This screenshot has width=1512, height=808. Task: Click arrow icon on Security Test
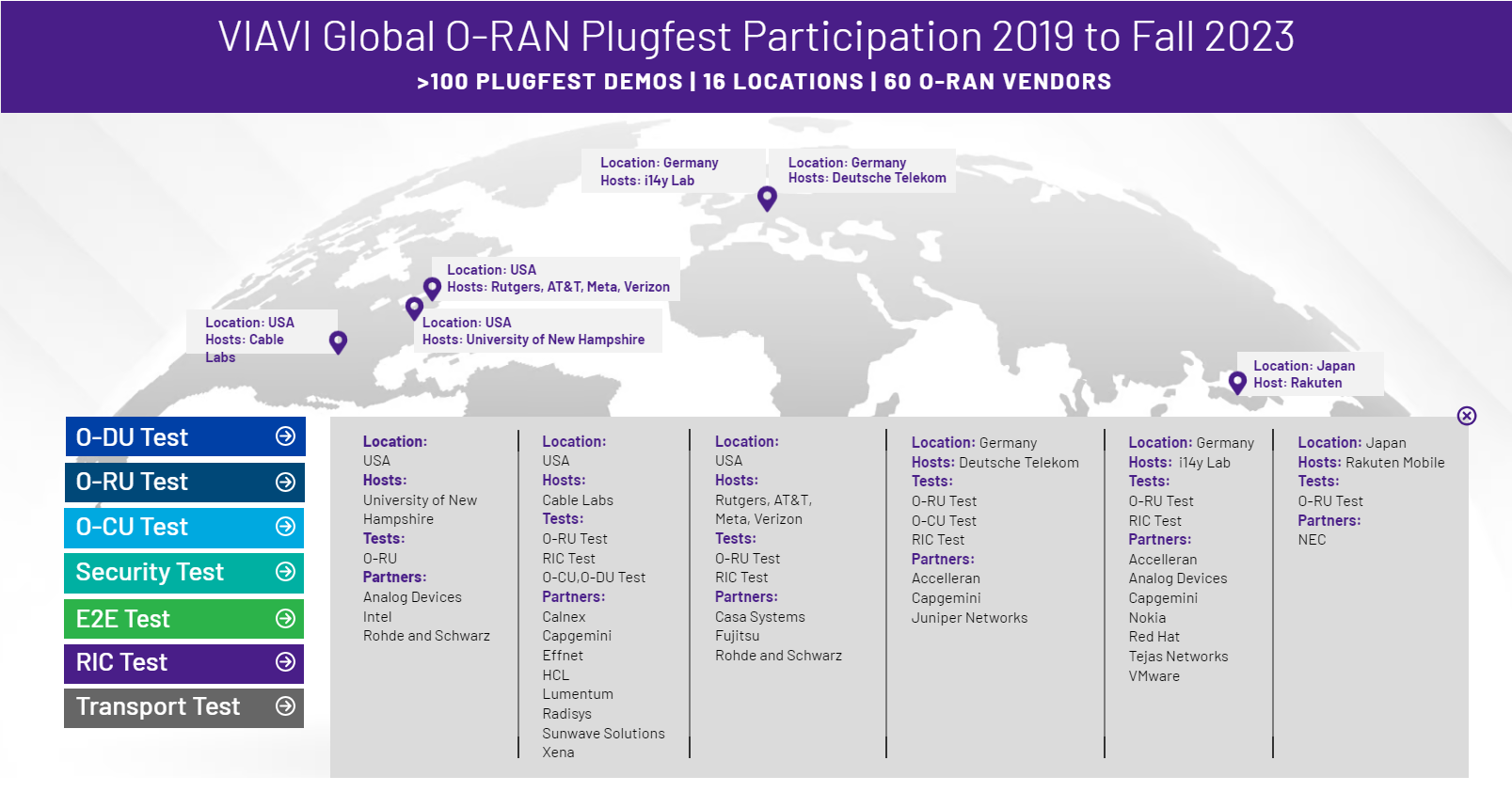pos(285,572)
